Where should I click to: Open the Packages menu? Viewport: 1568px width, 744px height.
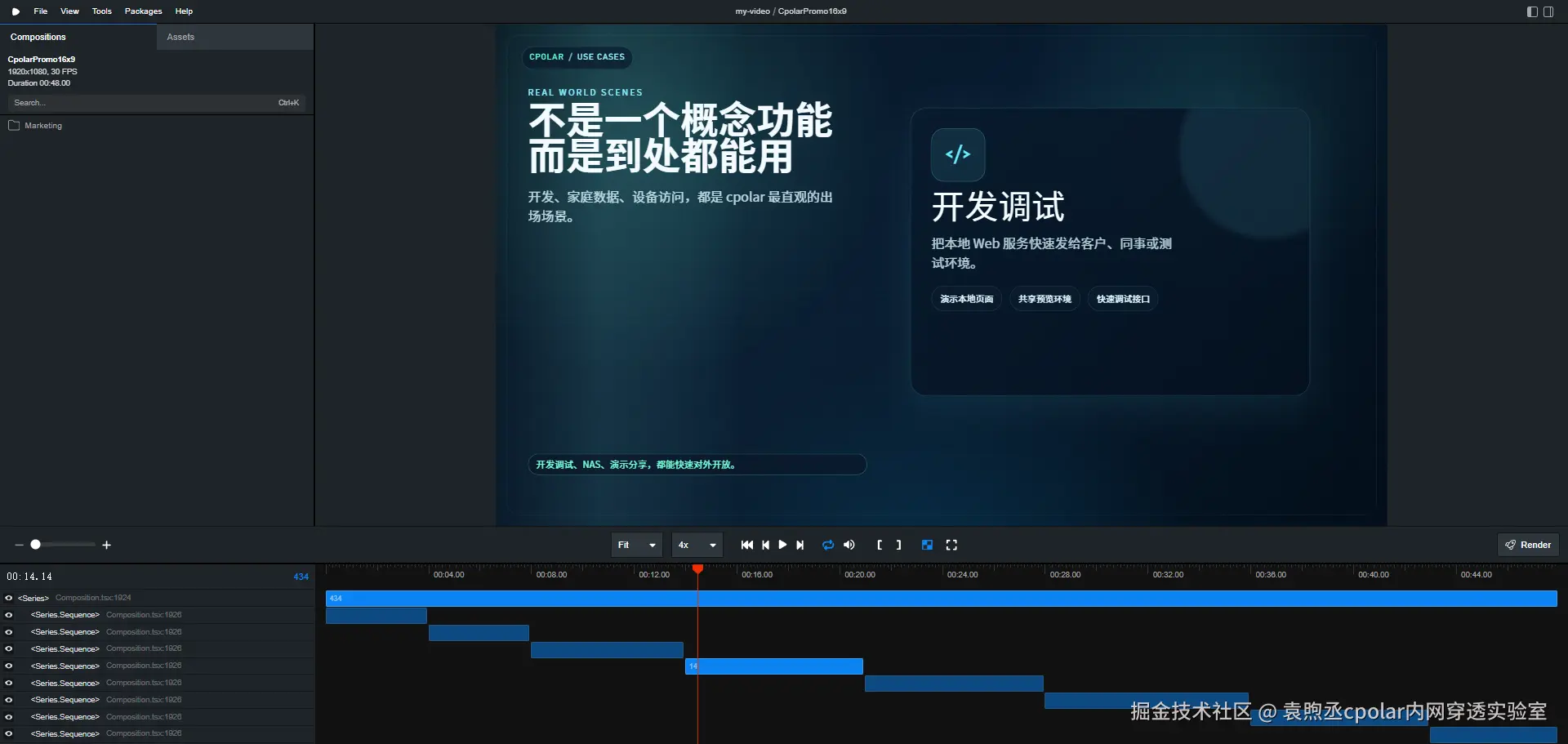(144, 11)
